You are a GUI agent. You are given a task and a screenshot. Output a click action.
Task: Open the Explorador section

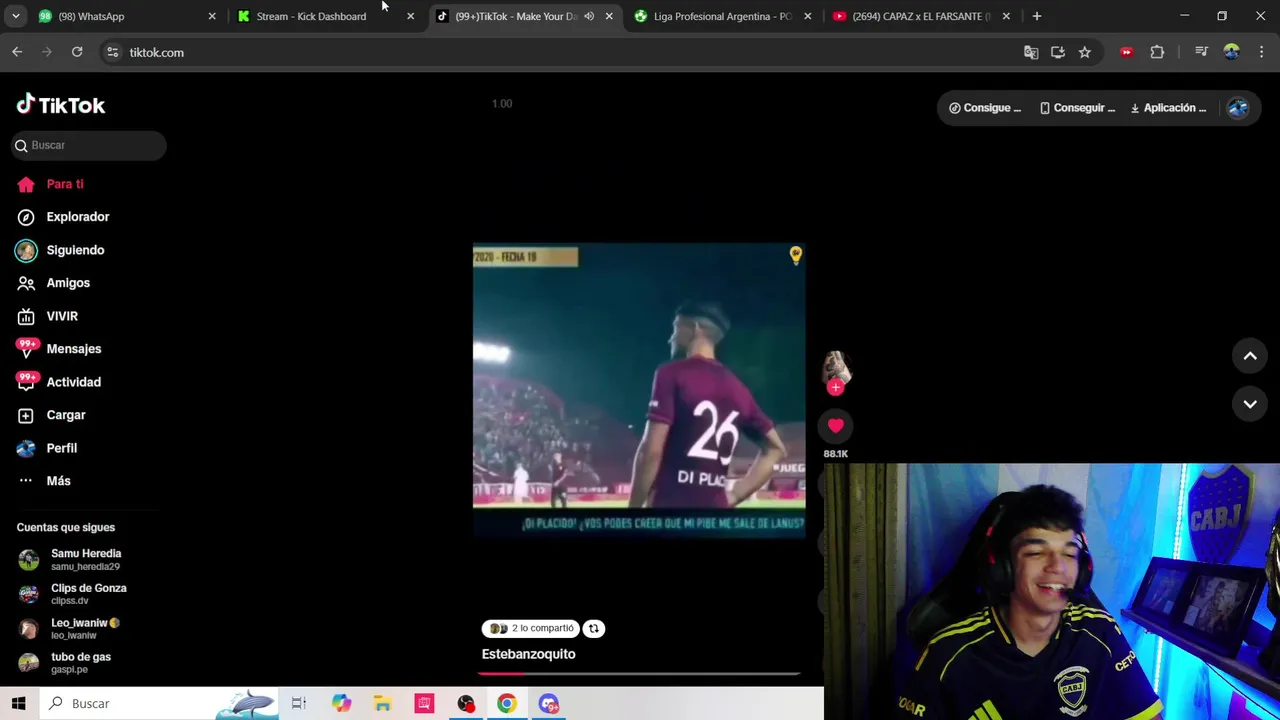point(63,217)
